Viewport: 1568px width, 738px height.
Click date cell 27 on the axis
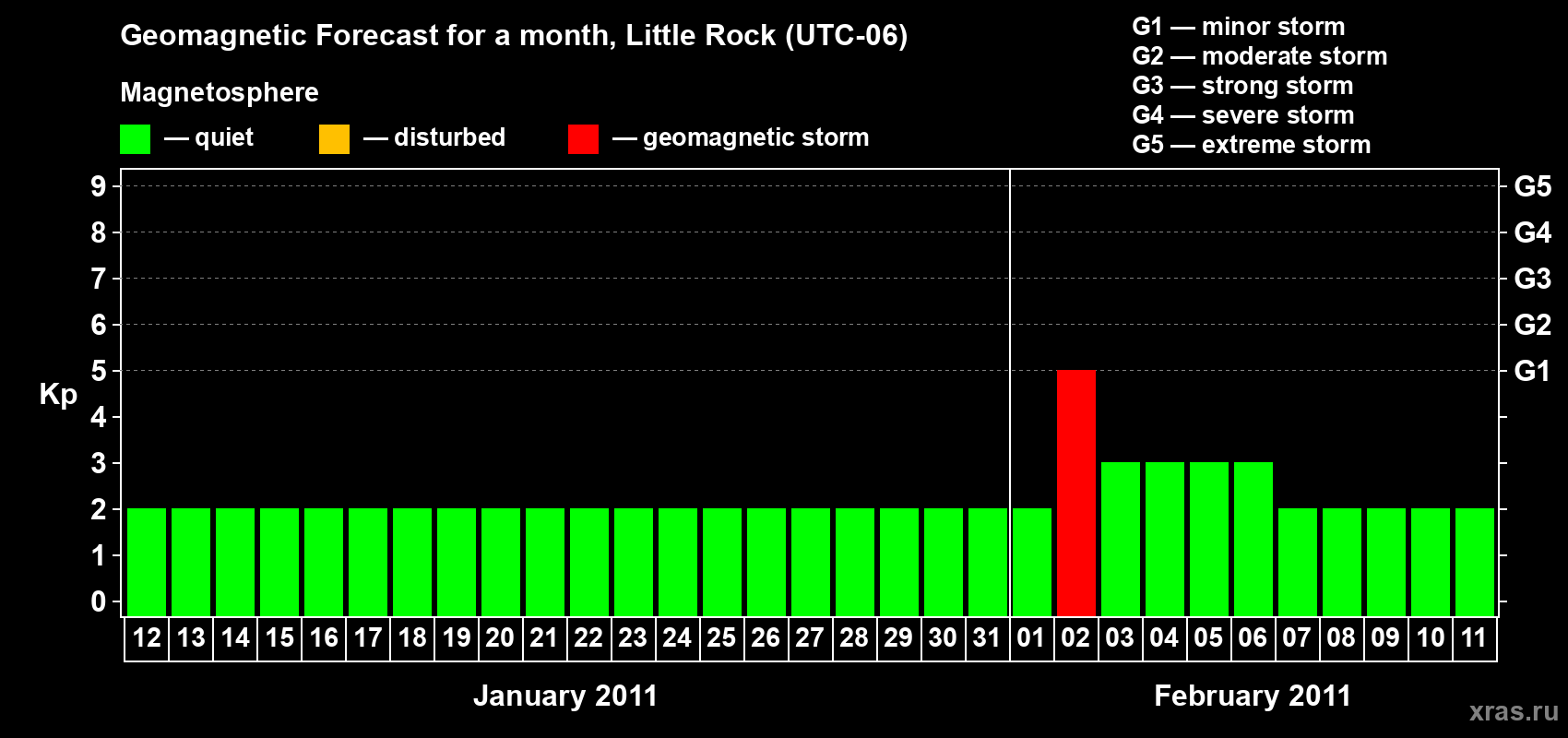click(x=811, y=638)
